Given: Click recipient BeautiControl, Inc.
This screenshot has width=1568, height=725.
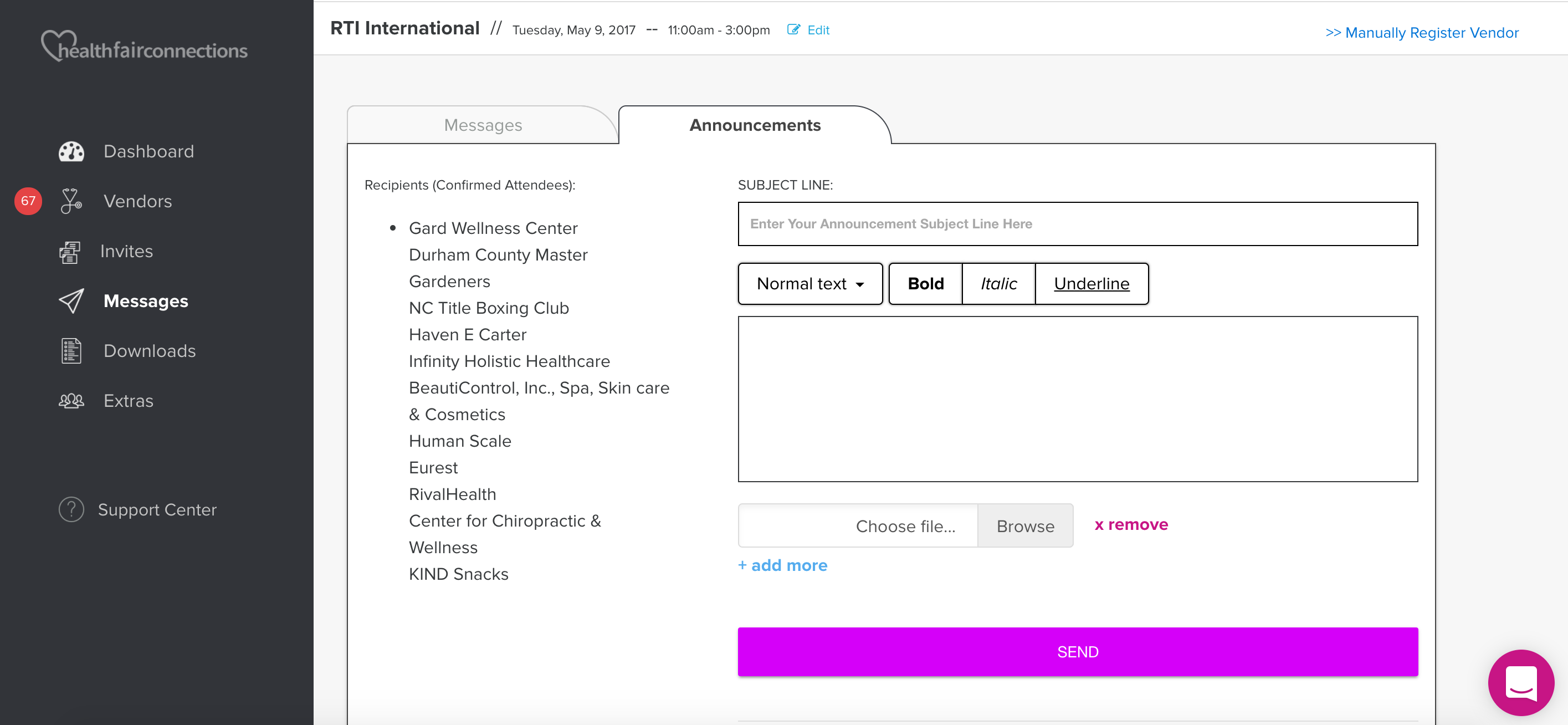Looking at the screenshot, I should [x=539, y=401].
